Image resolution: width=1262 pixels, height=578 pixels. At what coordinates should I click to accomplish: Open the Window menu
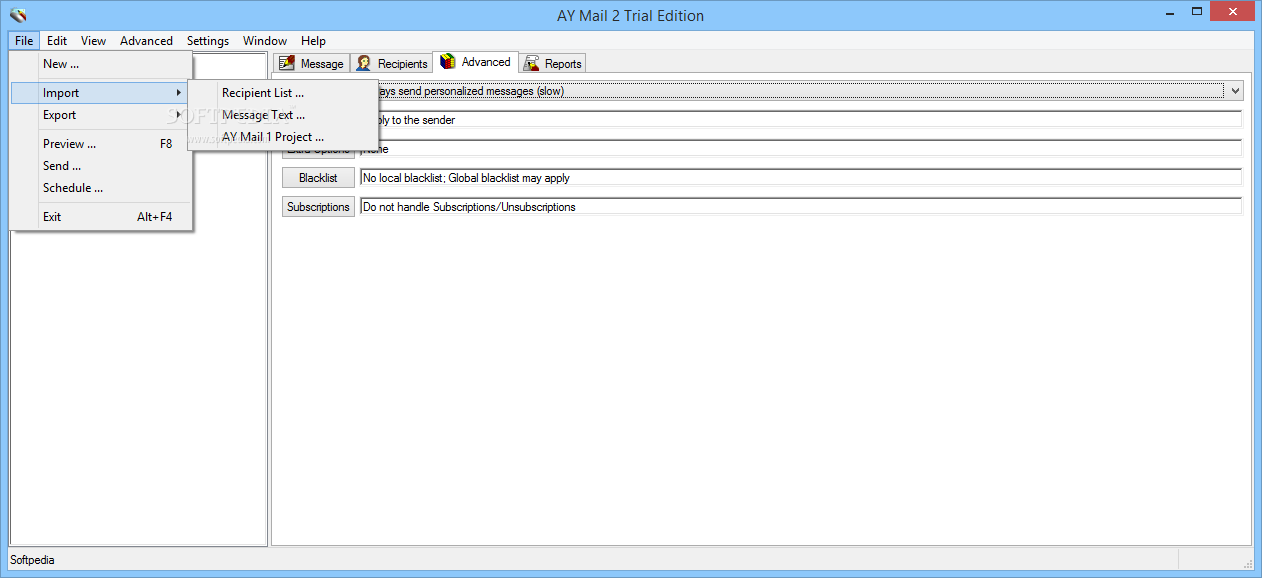point(265,41)
